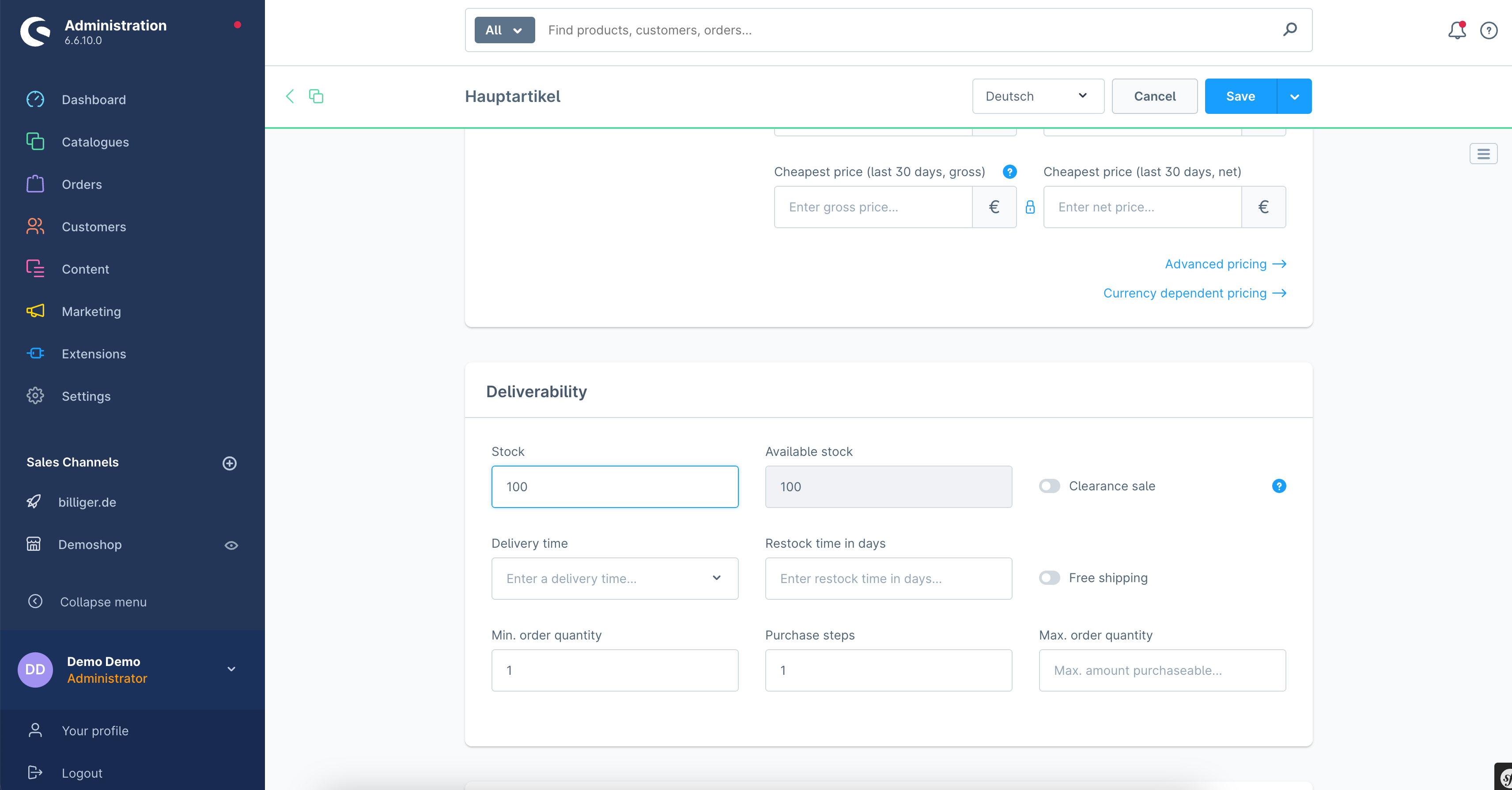Click the Euro symbol of gross price

pos(994,207)
